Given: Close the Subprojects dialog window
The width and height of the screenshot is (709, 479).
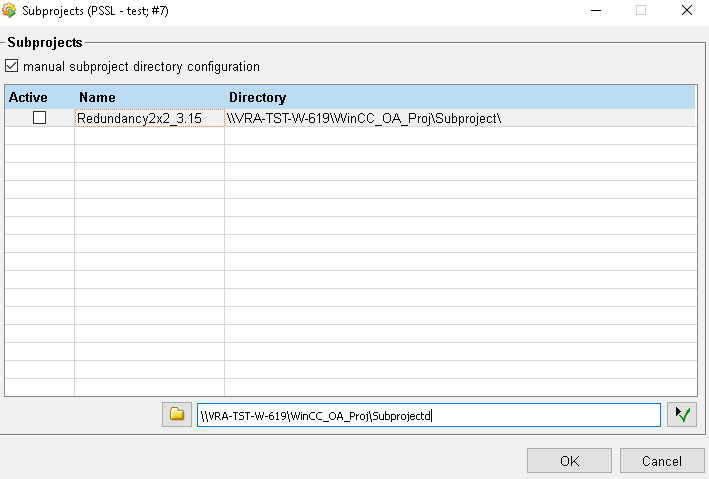Looking at the screenshot, I should click(x=685, y=11).
